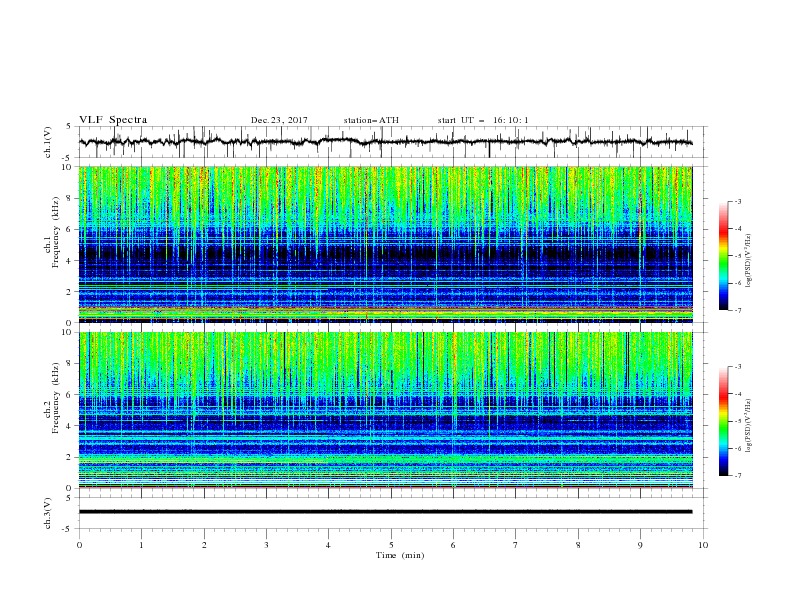Click the ch.2 colorbar "-5" tick value
Viewport: 792px width, 612px height.
738,421
